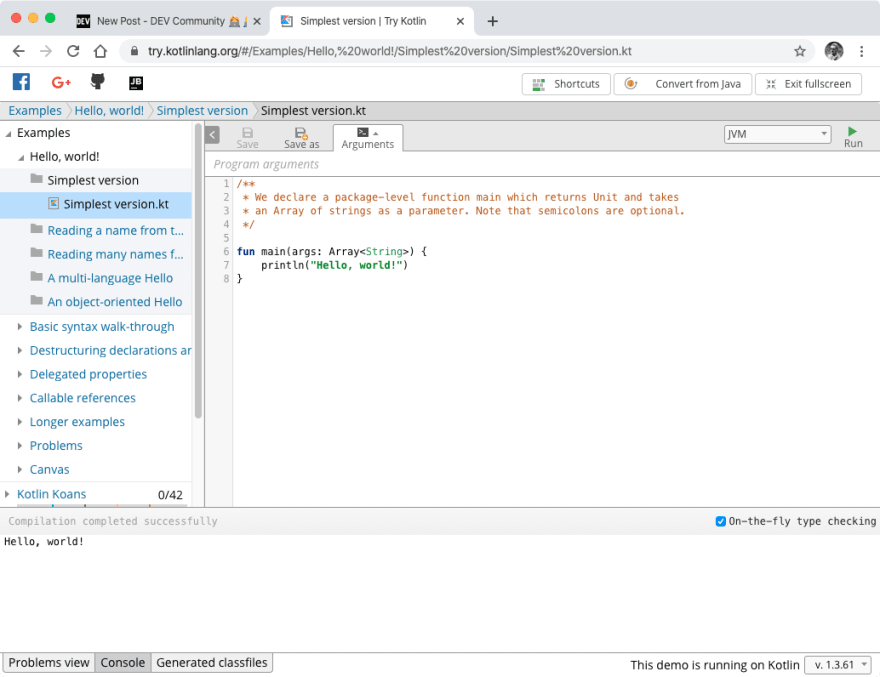The height and width of the screenshot is (677, 880).
Task: Click the Program arguments input field
Action: coord(542,164)
